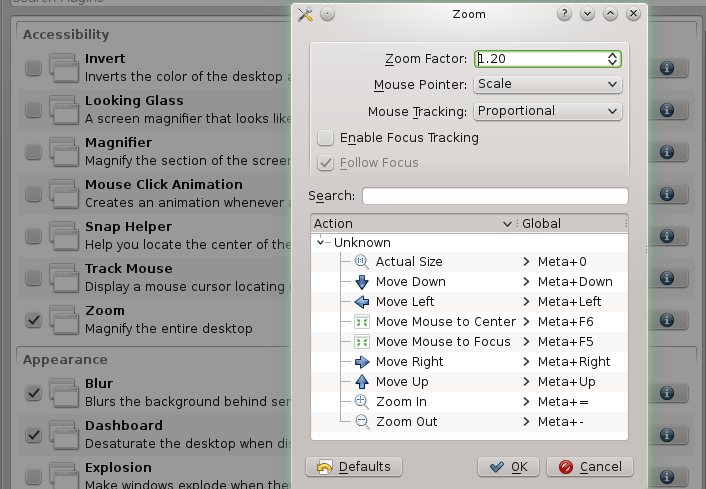Open the Mouse Tracking dropdown

pyautogui.click(x=548, y=111)
